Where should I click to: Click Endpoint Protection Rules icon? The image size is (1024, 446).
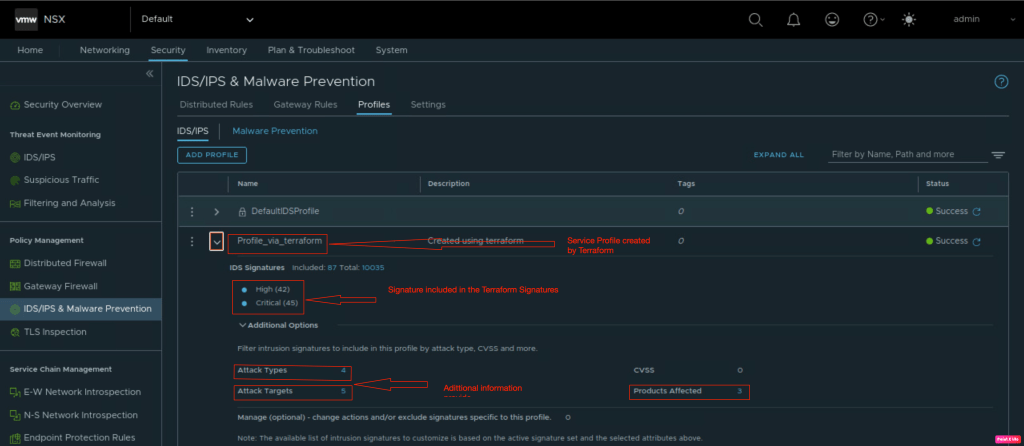pos(15,438)
